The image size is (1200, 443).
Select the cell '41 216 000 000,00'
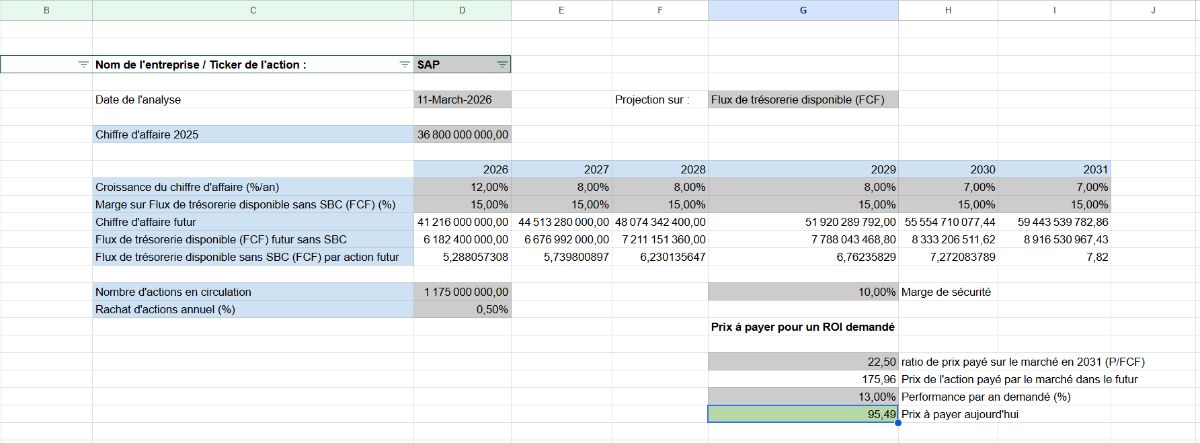click(x=462, y=222)
